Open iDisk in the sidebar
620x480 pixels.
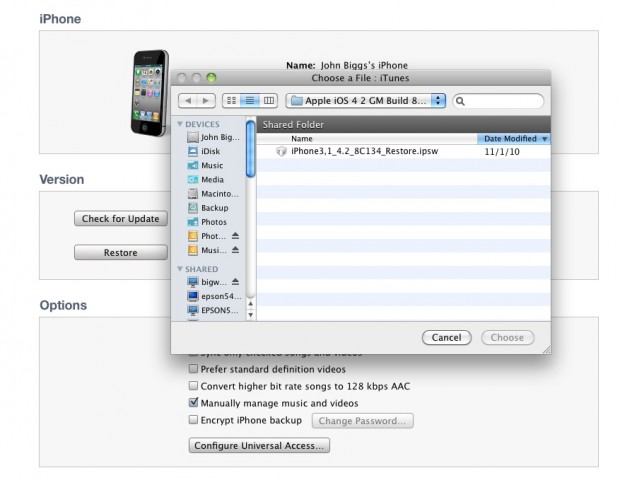coord(210,151)
